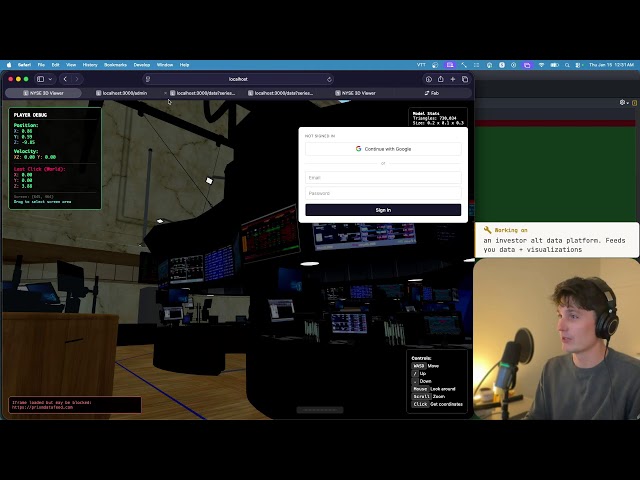
Task: Show tab overview icon in Safari
Action: click(464, 79)
